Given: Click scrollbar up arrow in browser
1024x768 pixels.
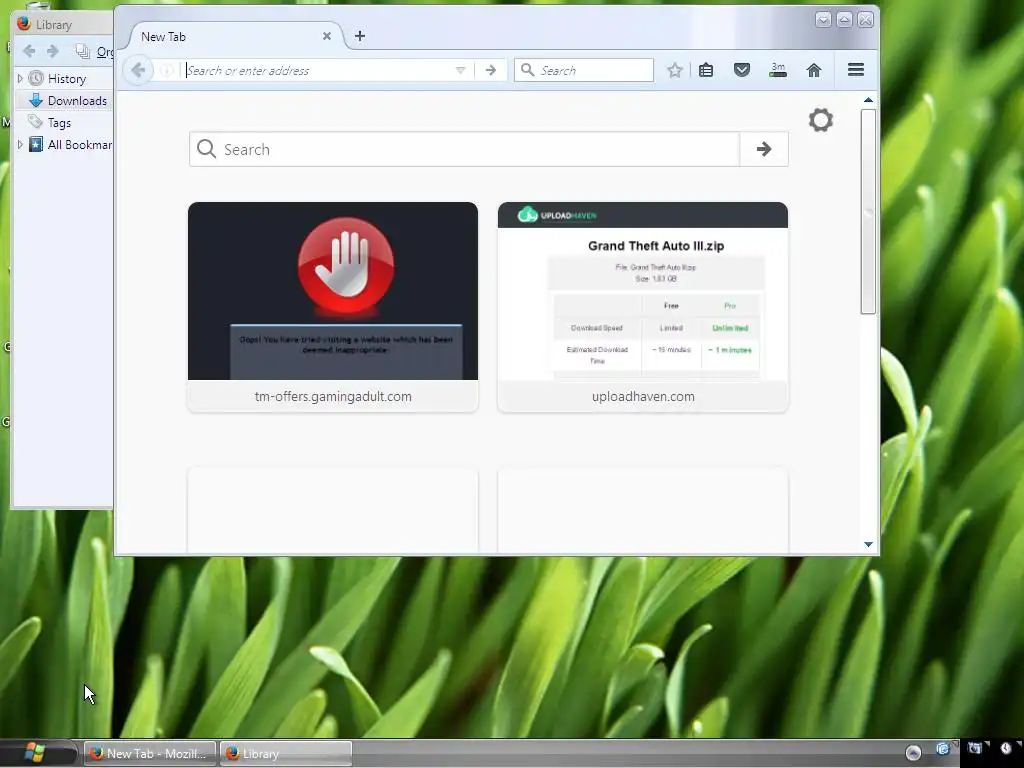Looking at the screenshot, I should (868, 100).
